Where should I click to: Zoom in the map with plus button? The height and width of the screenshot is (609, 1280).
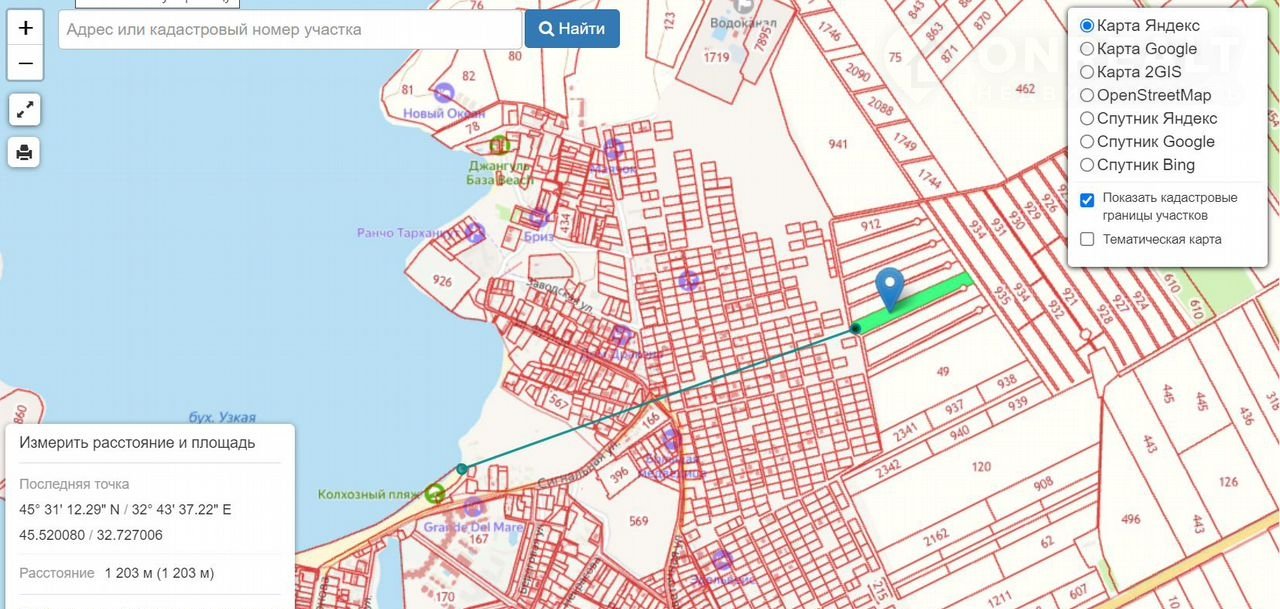pos(25,28)
